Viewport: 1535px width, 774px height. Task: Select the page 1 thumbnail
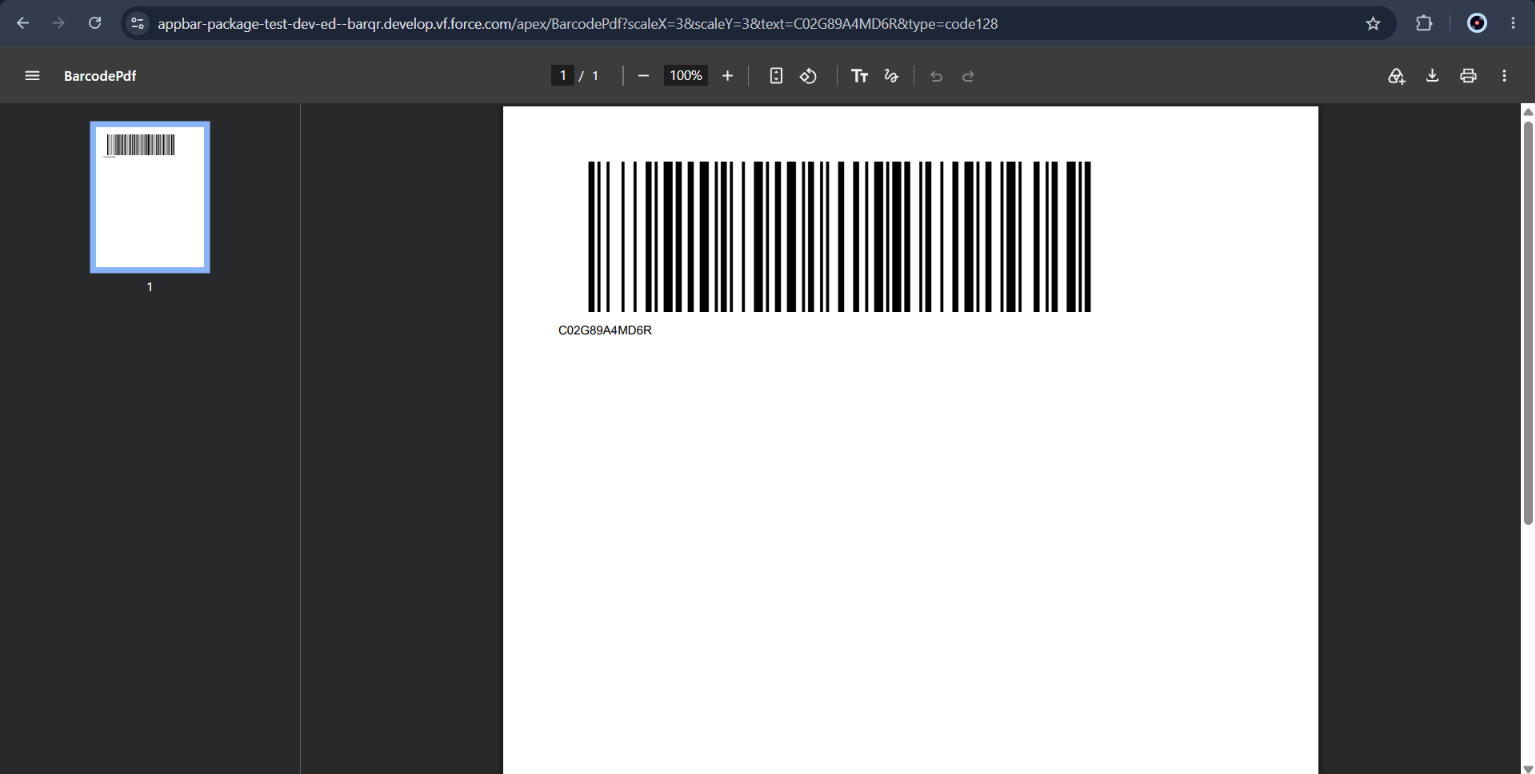[x=150, y=197]
